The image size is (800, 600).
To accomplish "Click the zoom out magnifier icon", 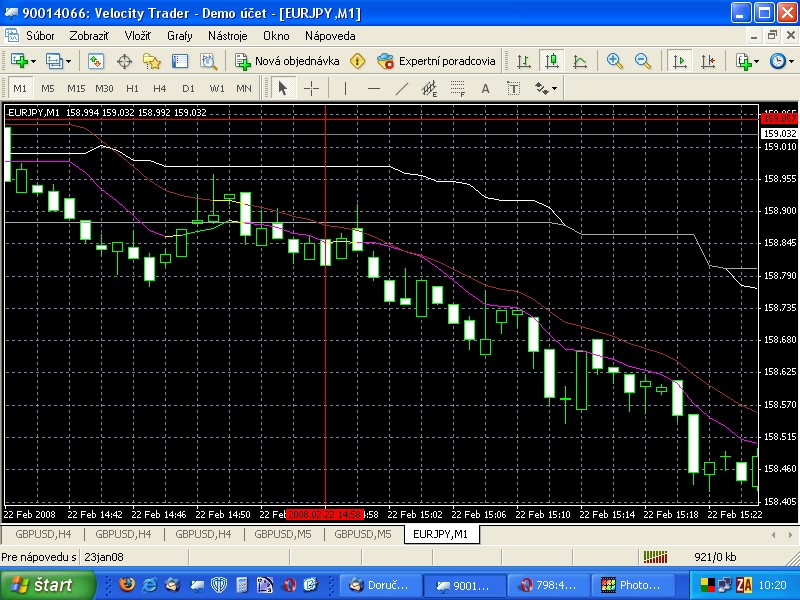I will [x=642, y=61].
